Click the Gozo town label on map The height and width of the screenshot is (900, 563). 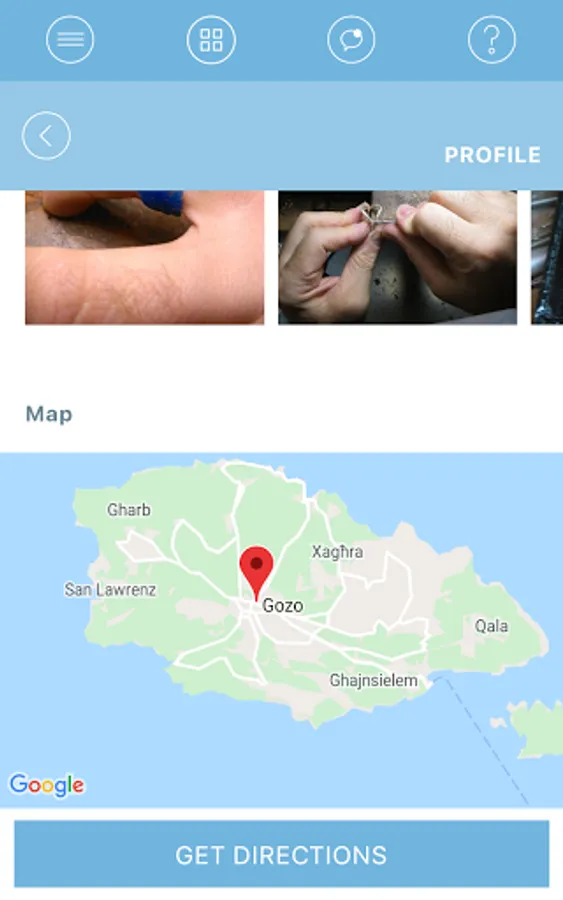pyautogui.click(x=283, y=606)
